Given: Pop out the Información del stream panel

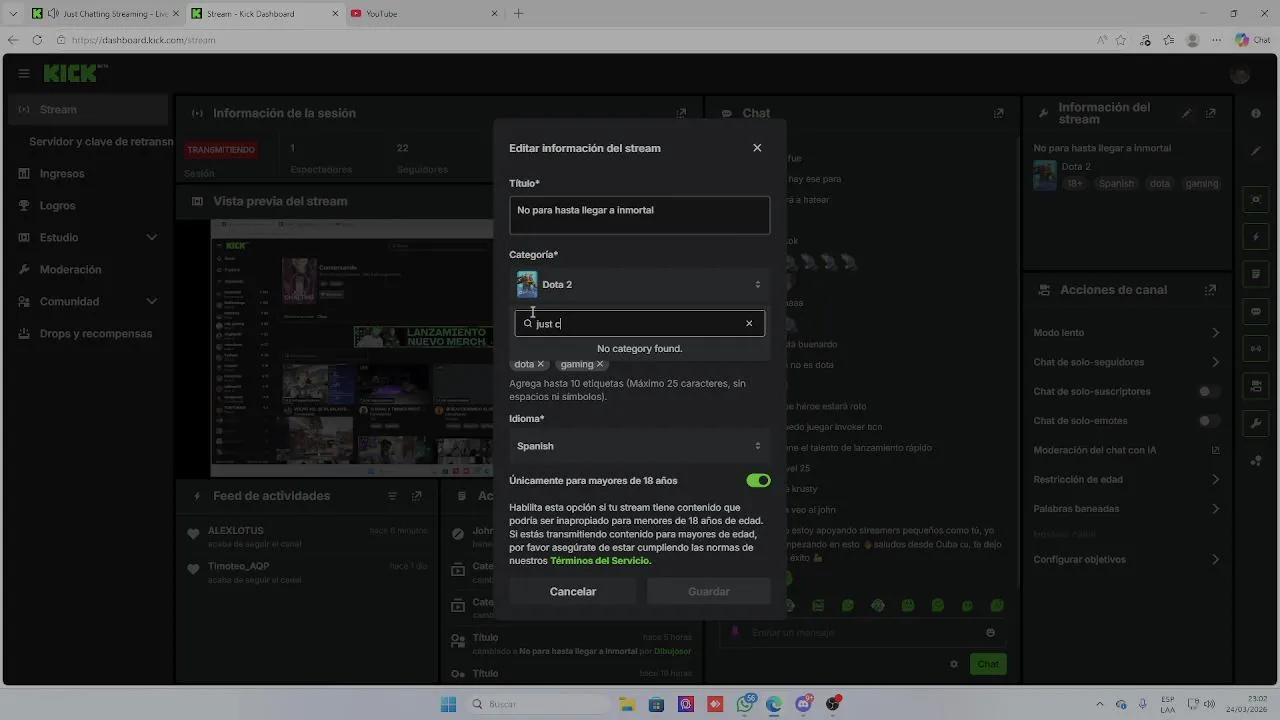Looking at the screenshot, I should coord(1210,114).
